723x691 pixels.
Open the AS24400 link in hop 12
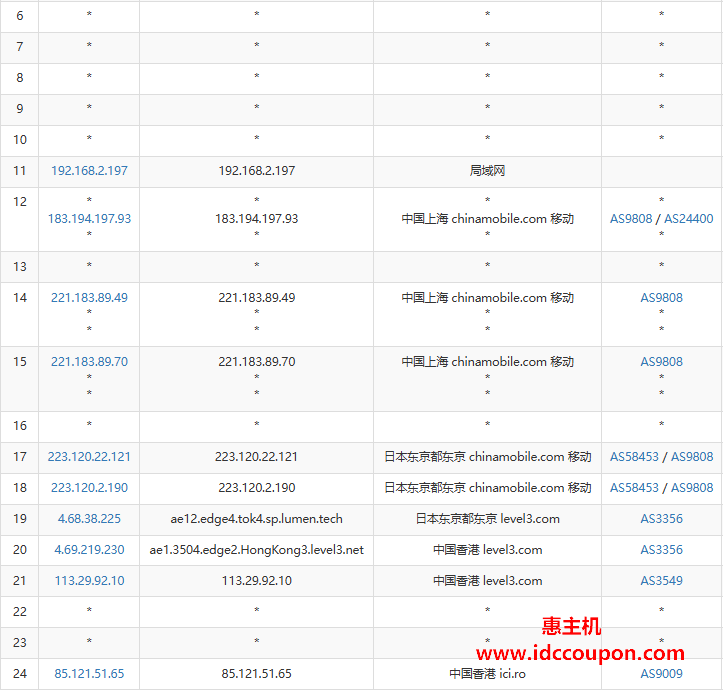(x=689, y=218)
